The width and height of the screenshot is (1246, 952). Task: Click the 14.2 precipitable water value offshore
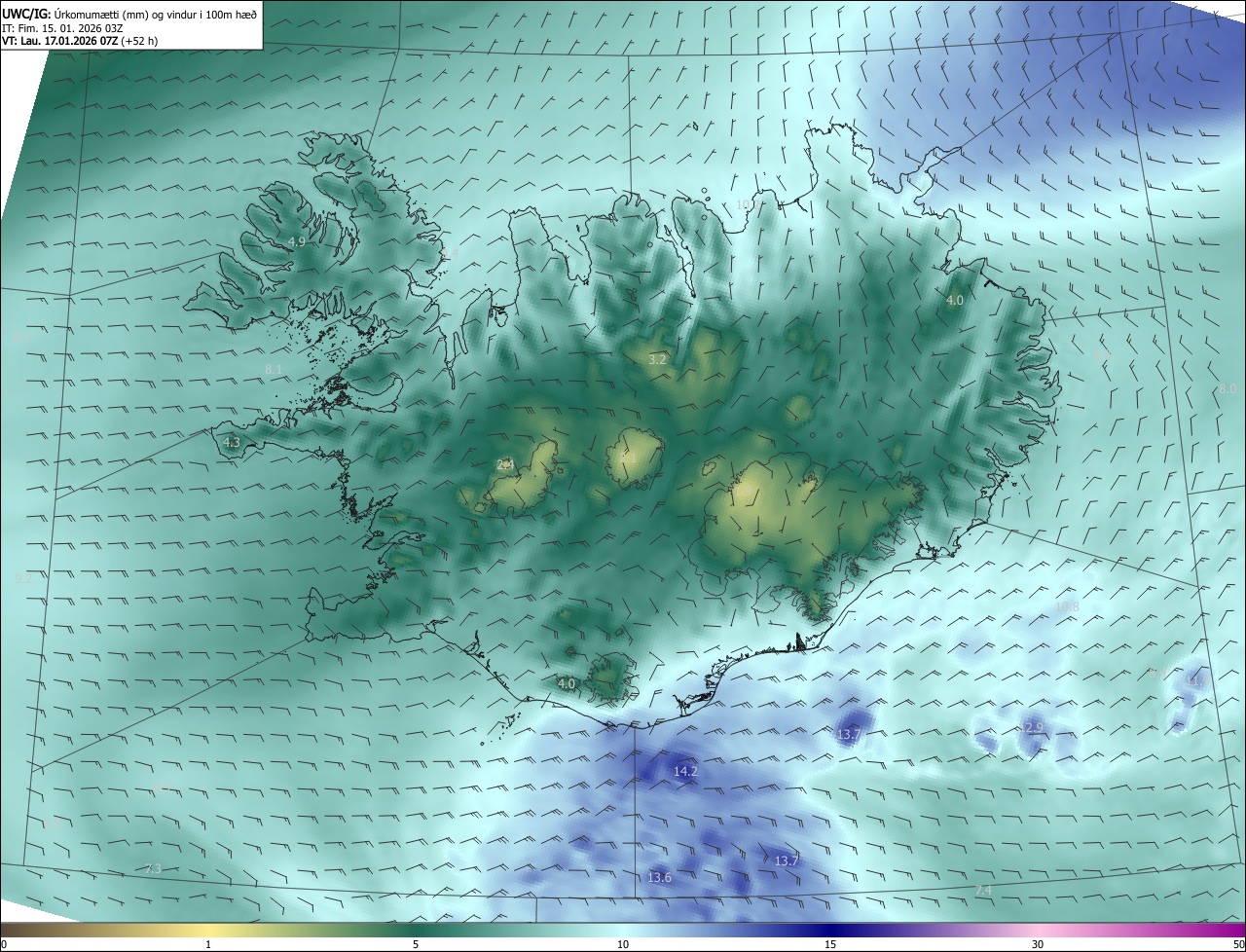coord(685,771)
